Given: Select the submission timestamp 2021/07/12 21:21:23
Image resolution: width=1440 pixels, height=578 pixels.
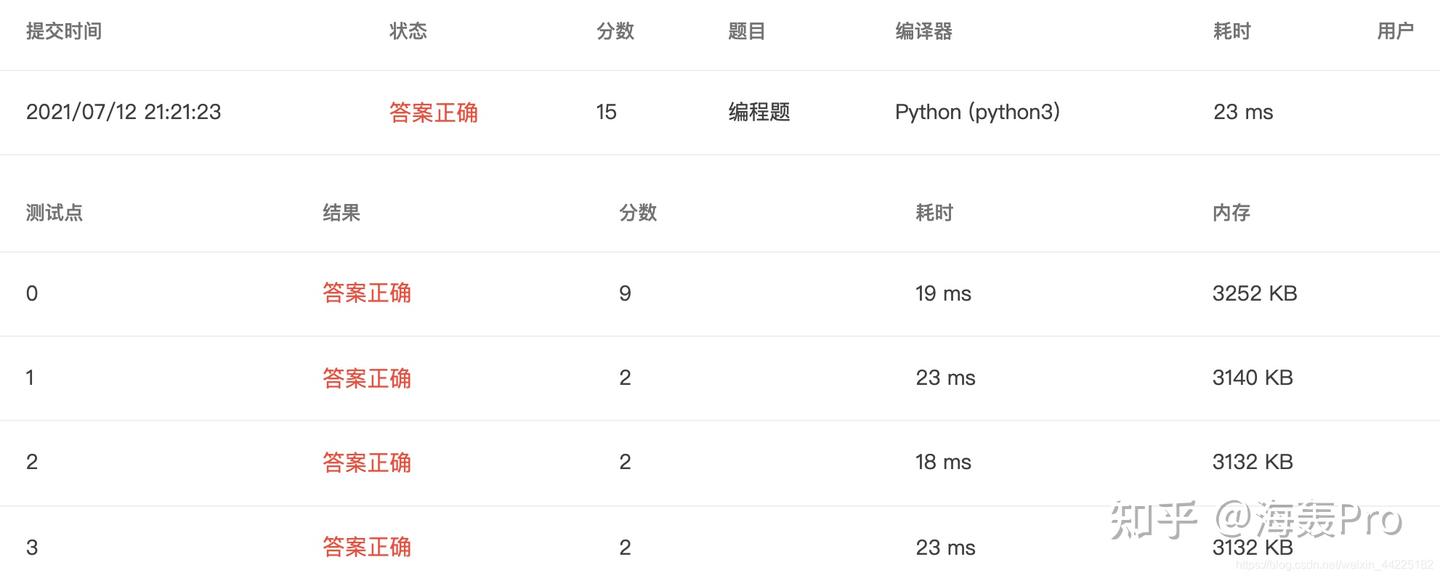Looking at the screenshot, I should click(123, 112).
